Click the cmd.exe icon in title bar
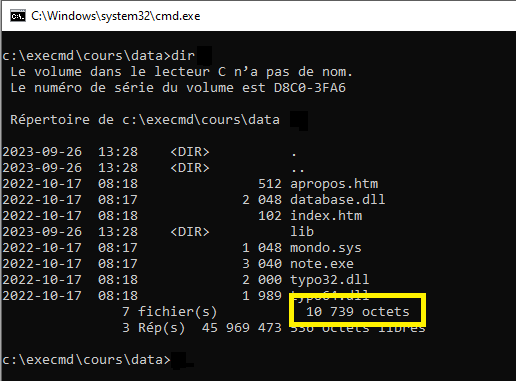 18,16
